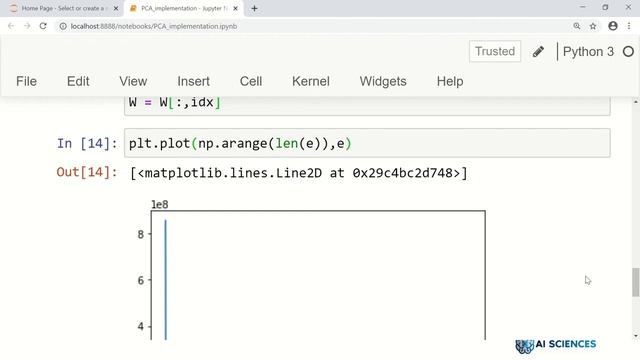Screen dimensions: 640x360
Task: Open the browser zoom magnifier icon
Action: (577, 26)
